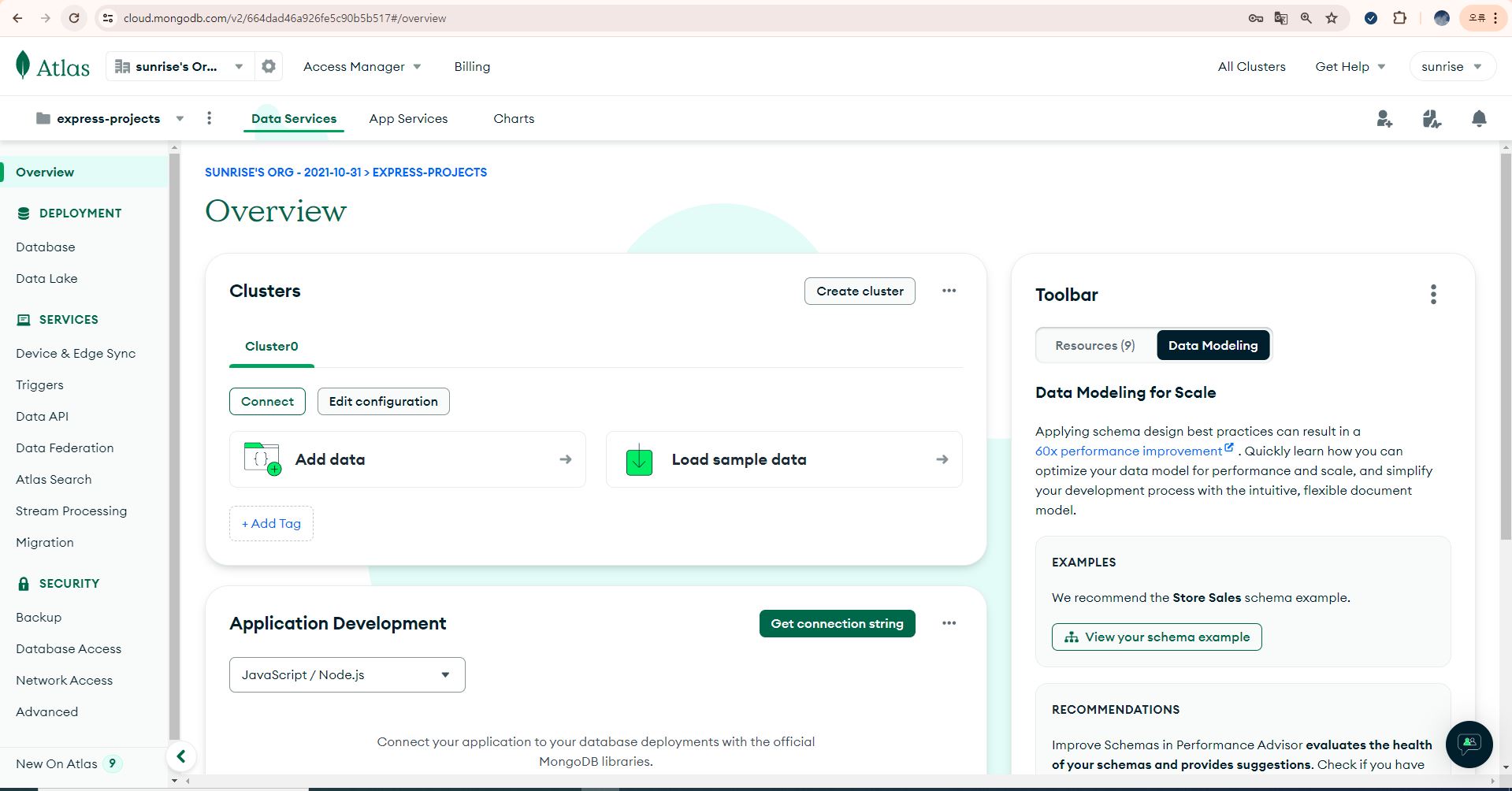Open New On Atlas item
The height and width of the screenshot is (791, 1512).
[69, 764]
